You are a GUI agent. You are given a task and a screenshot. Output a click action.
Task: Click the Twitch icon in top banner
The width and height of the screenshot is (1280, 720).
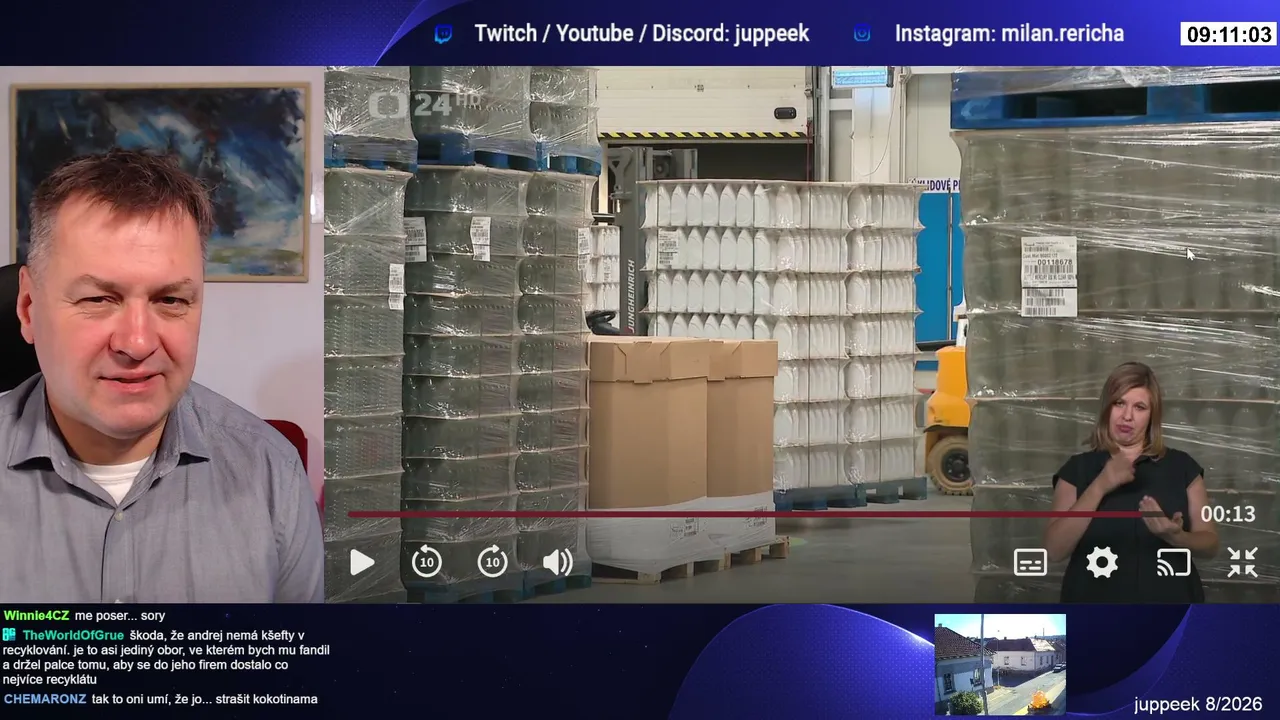(443, 34)
